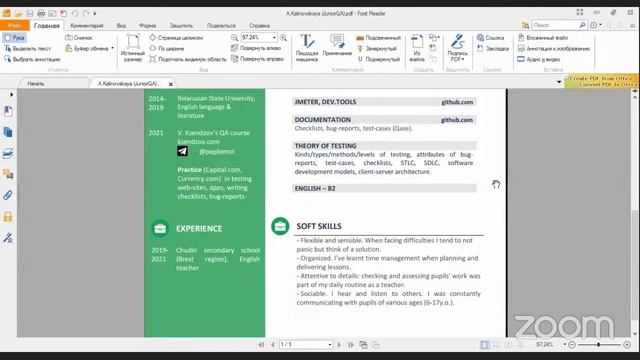Switch to the Начать document tab

click(x=36, y=83)
